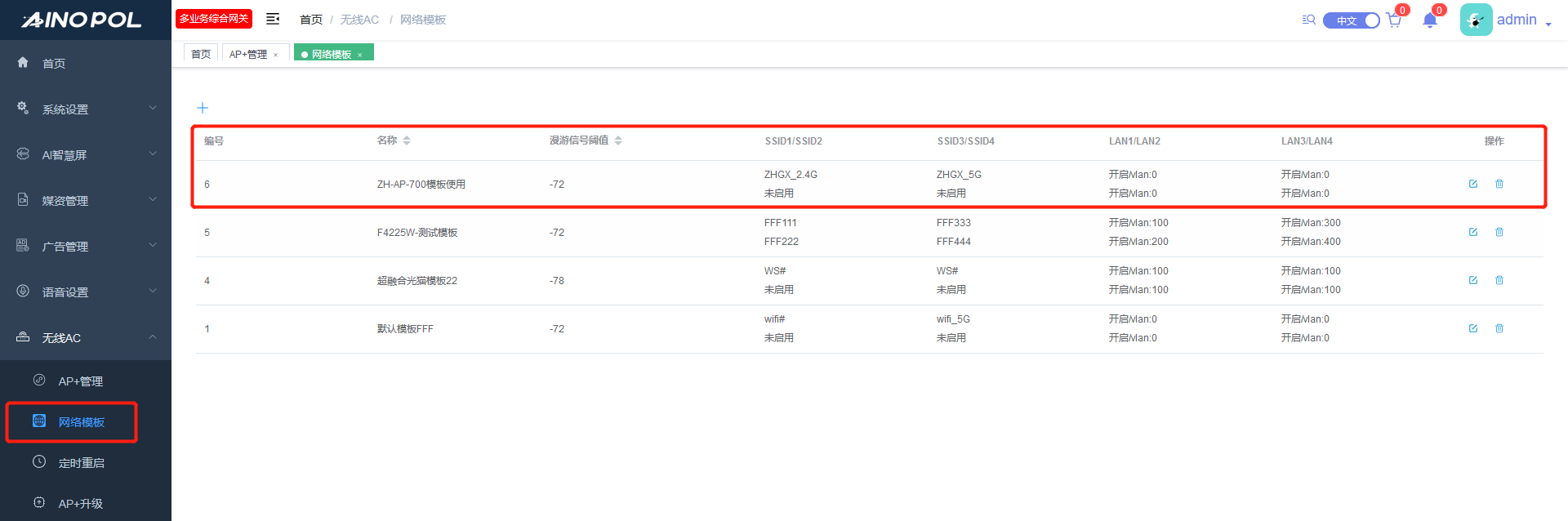This screenshot has width=1568, height=521.
Task: Click edit icon for template number 4
Action: point(1473,280)
